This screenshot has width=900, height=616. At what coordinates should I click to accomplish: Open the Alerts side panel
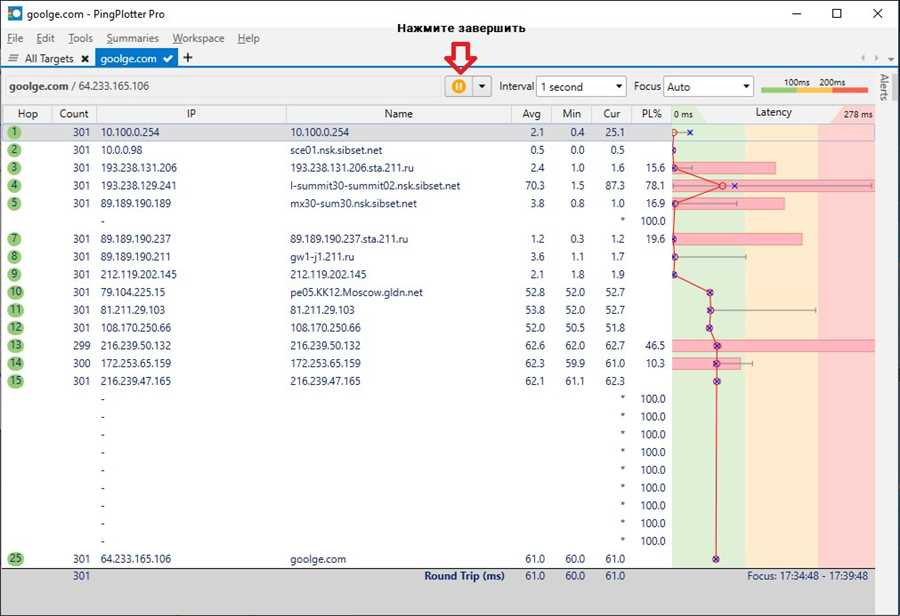click(883, 87)
